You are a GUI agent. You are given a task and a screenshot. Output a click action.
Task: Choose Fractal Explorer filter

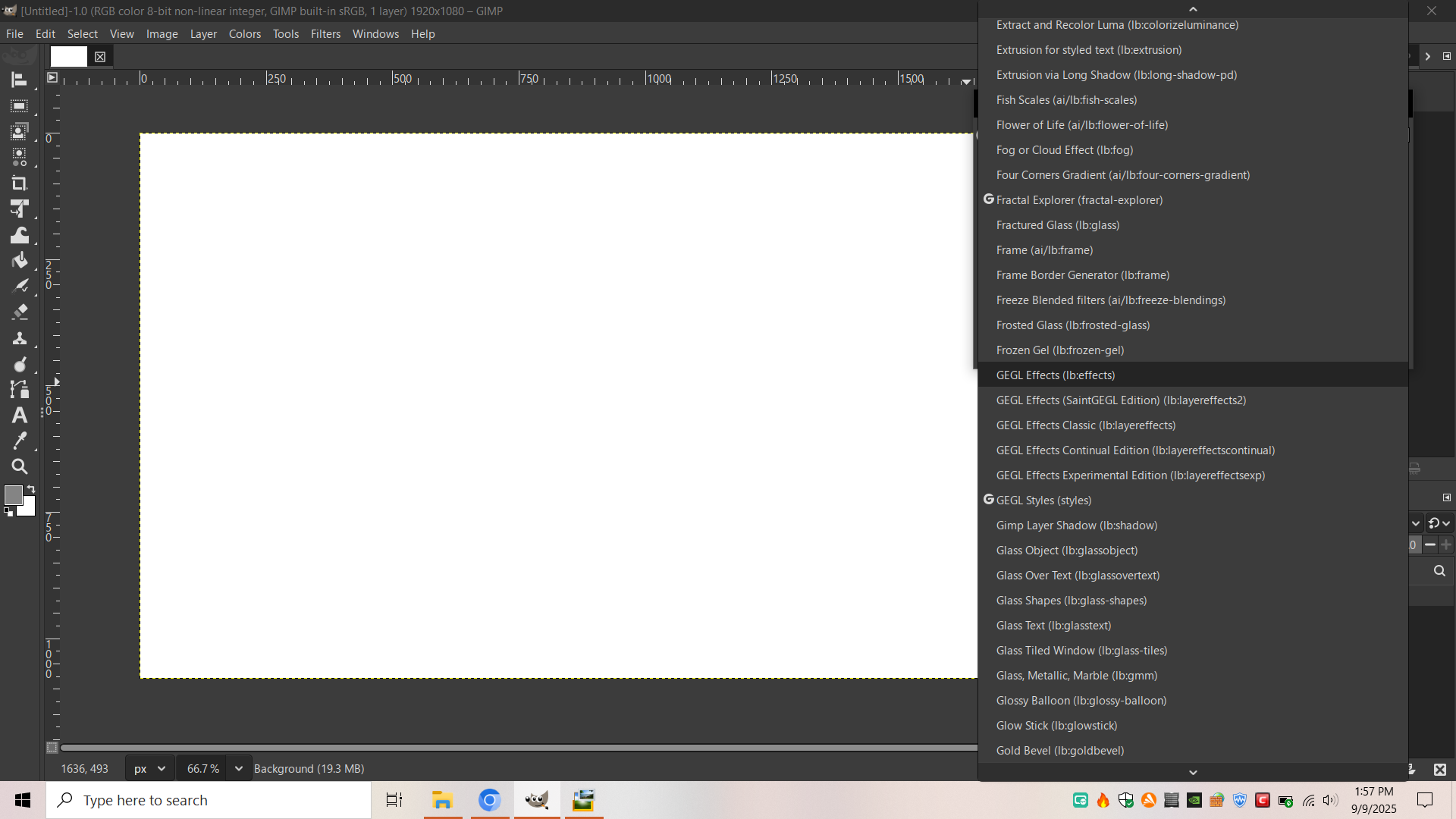[1193, 200]
